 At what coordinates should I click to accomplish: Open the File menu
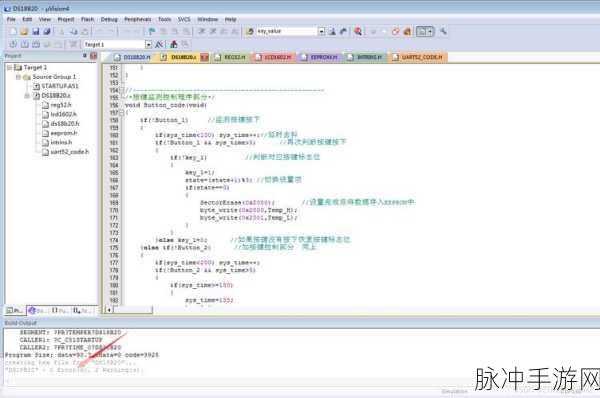tap(11, 19)
